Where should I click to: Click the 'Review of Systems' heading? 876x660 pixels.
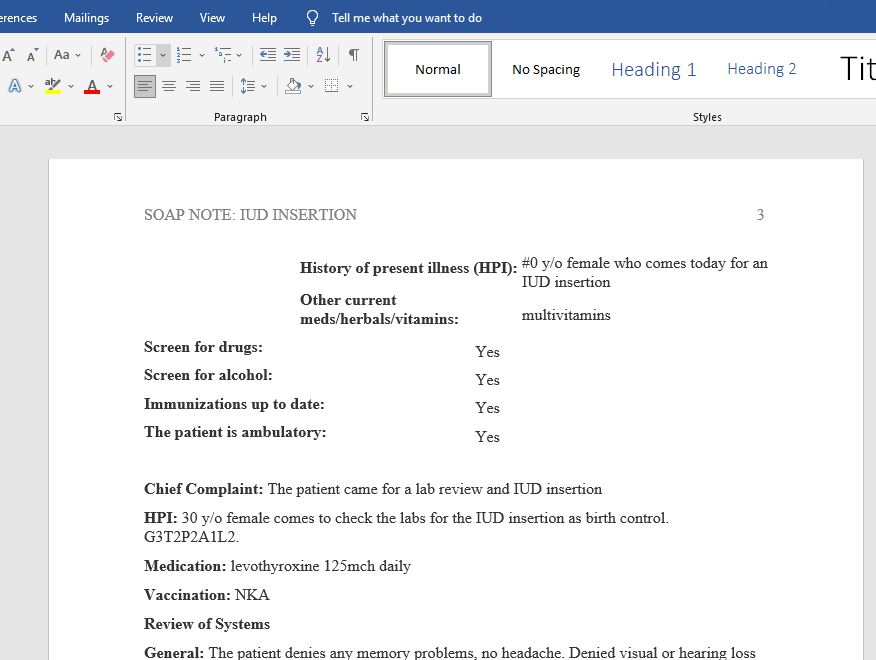pos(207,624)
